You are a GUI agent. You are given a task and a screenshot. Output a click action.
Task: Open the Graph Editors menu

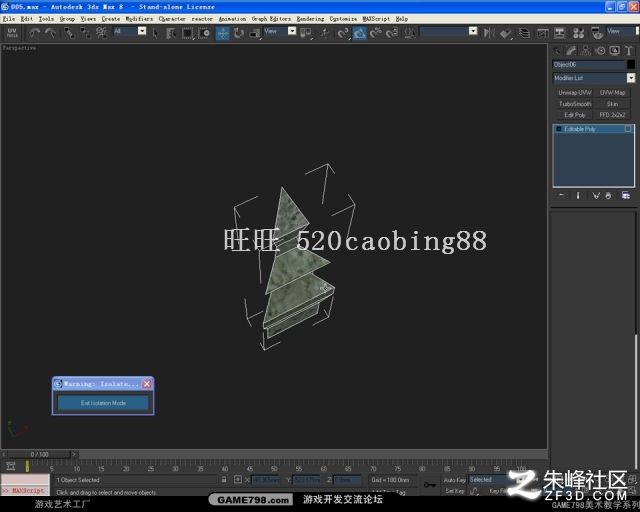(271, 19)
